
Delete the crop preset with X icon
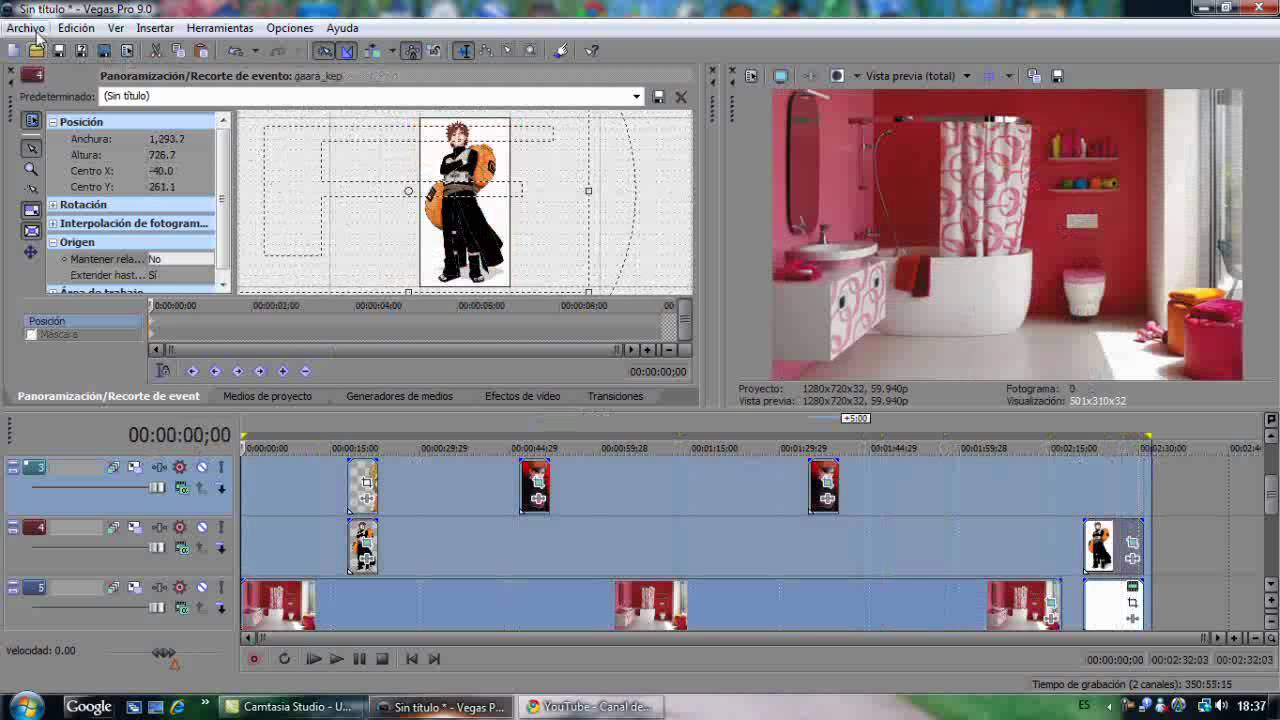click(x=681, y=97)
